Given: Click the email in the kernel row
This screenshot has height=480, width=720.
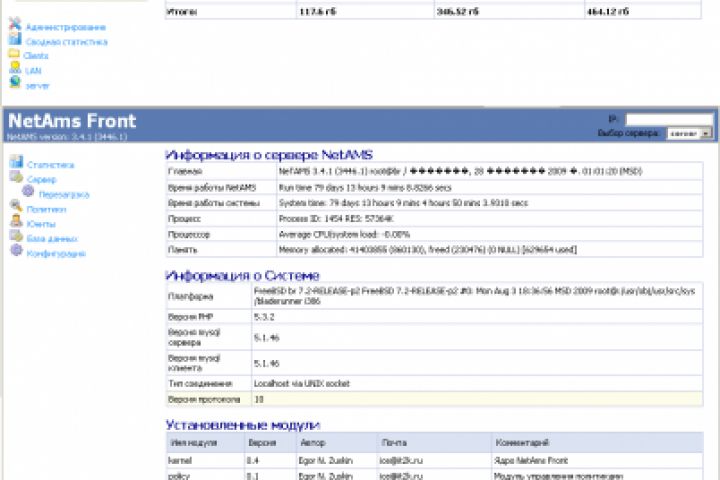Looking at the screenshot, I should [x=401, y=460].
